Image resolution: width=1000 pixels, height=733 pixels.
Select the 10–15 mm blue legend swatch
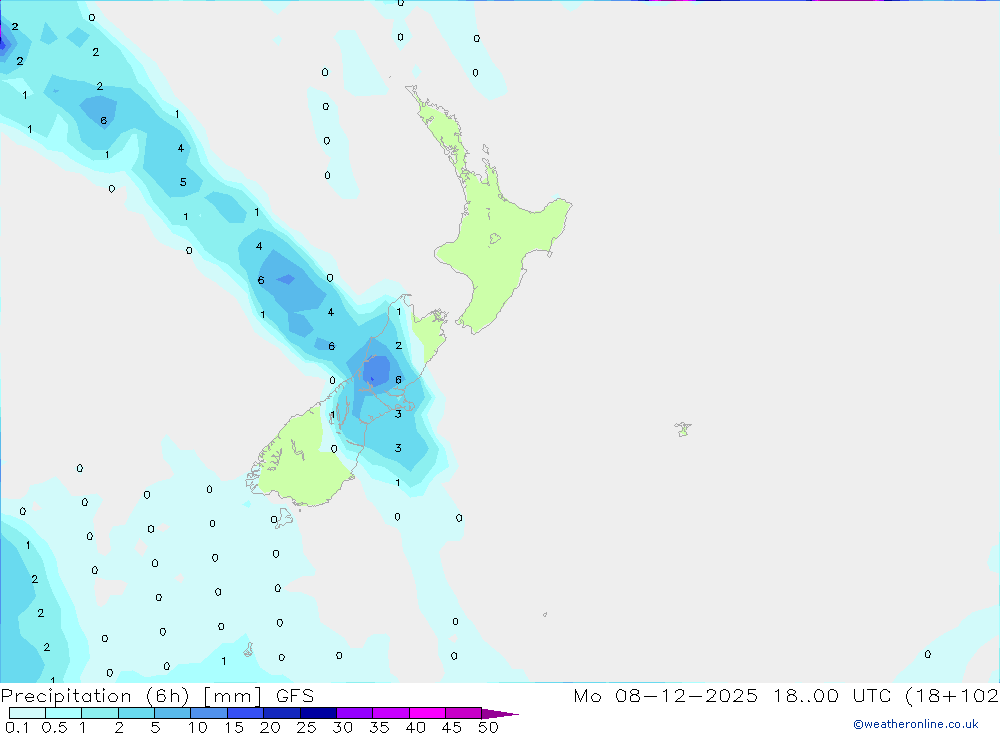[209, 713]
